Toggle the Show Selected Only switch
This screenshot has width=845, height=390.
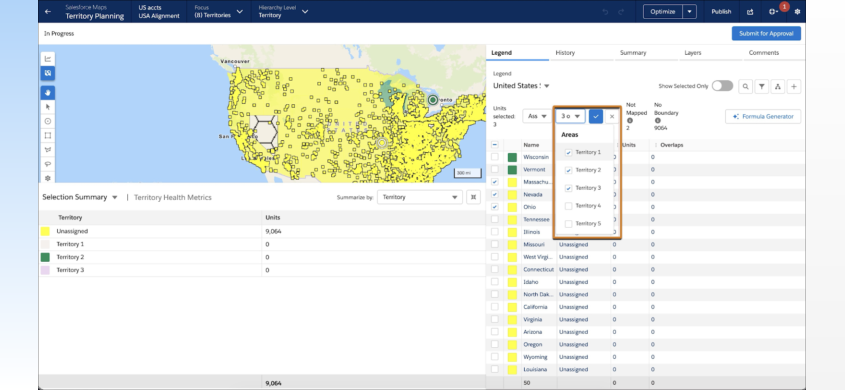[722, 86]
